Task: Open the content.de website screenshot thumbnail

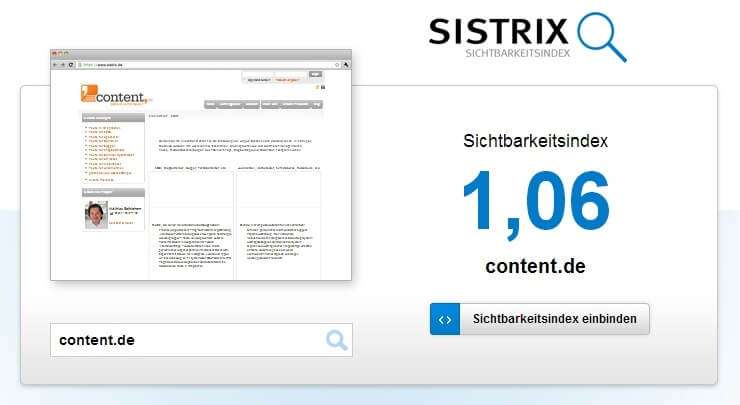Action: (x=201, y=165)
